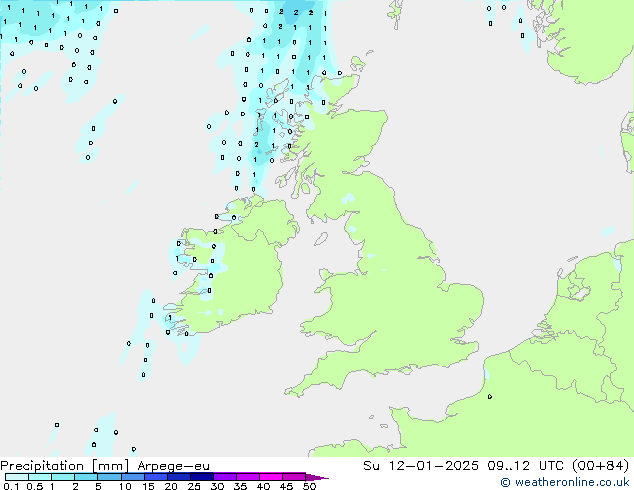Viewport: 634px width, 490px height.
Task: Click the '(00+84)' forecast offset text
Action: tap(601, 466)
